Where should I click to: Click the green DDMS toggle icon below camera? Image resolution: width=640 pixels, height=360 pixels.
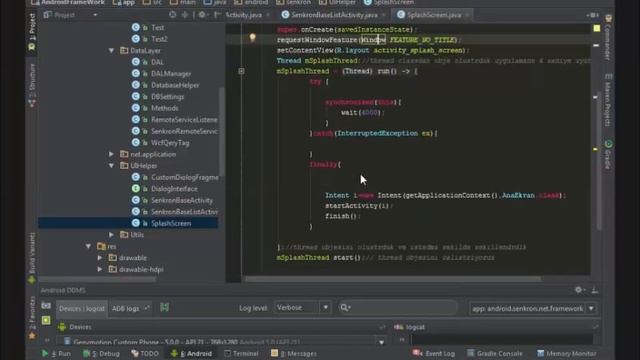pos(46,320)
